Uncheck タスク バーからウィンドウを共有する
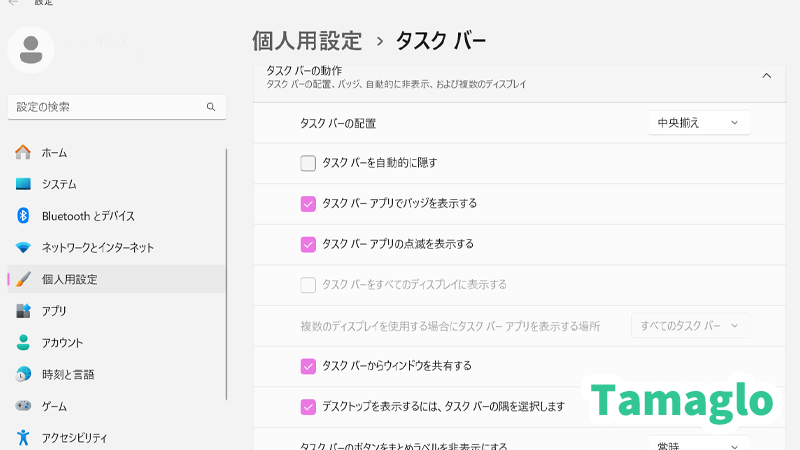This screenshot has height=450, width=800. pos(308,366)
